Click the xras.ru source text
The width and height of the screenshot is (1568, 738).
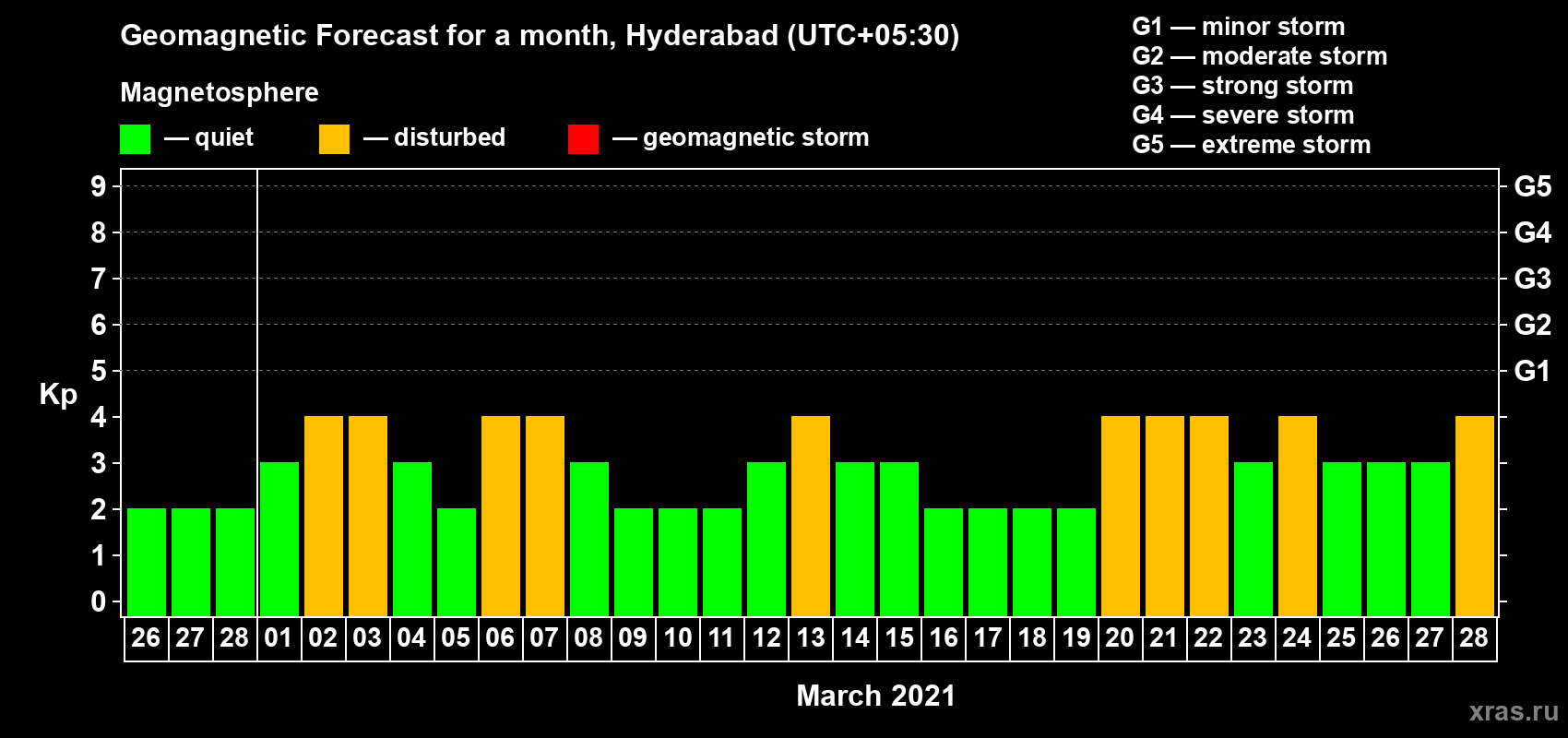(1514, 711)
